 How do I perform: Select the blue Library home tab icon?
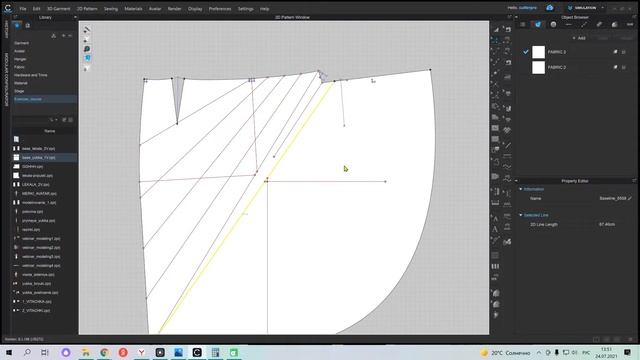click(x=17, y=26)
